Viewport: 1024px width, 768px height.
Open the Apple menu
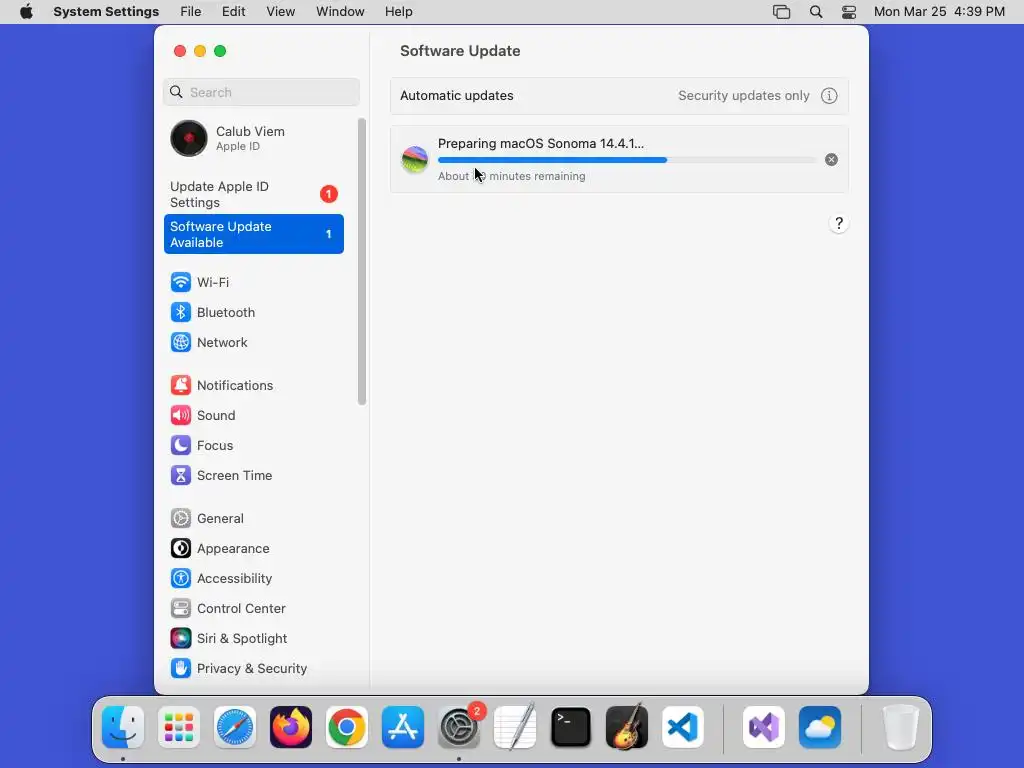coord(26,12)
